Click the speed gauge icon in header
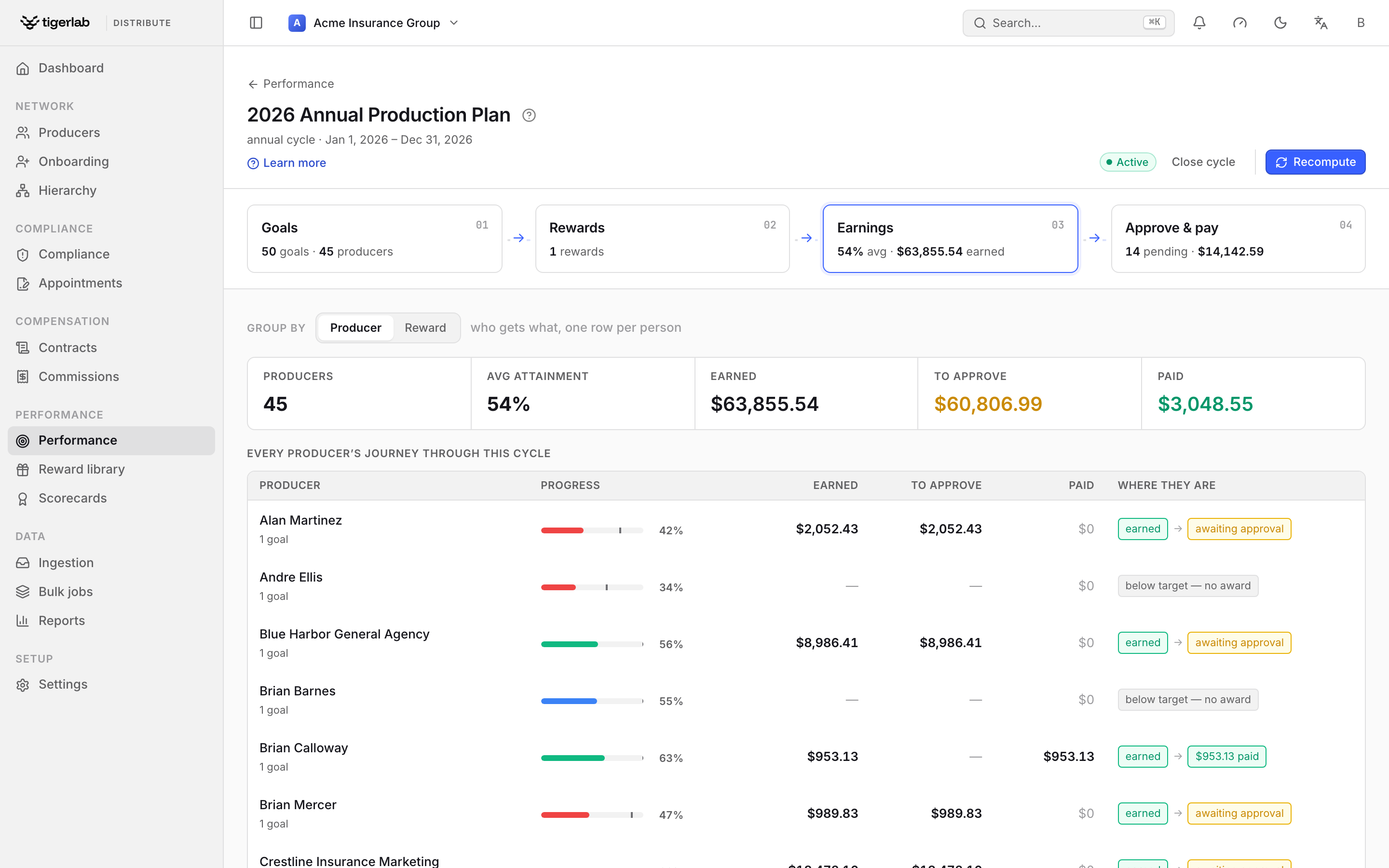The width and height of the screenshot is (1389, 868). (x=1240, y=23)
